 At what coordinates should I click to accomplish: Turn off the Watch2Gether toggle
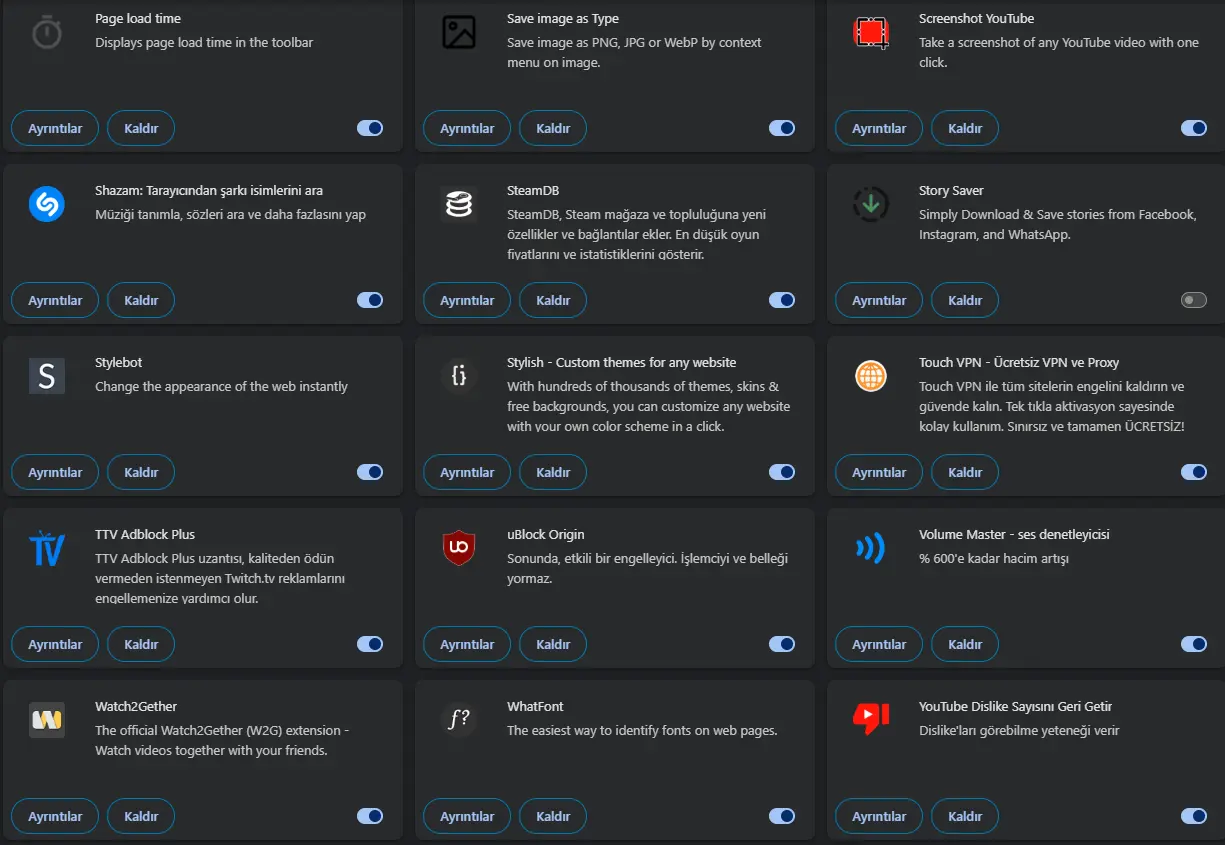click(x=370, y=816)
